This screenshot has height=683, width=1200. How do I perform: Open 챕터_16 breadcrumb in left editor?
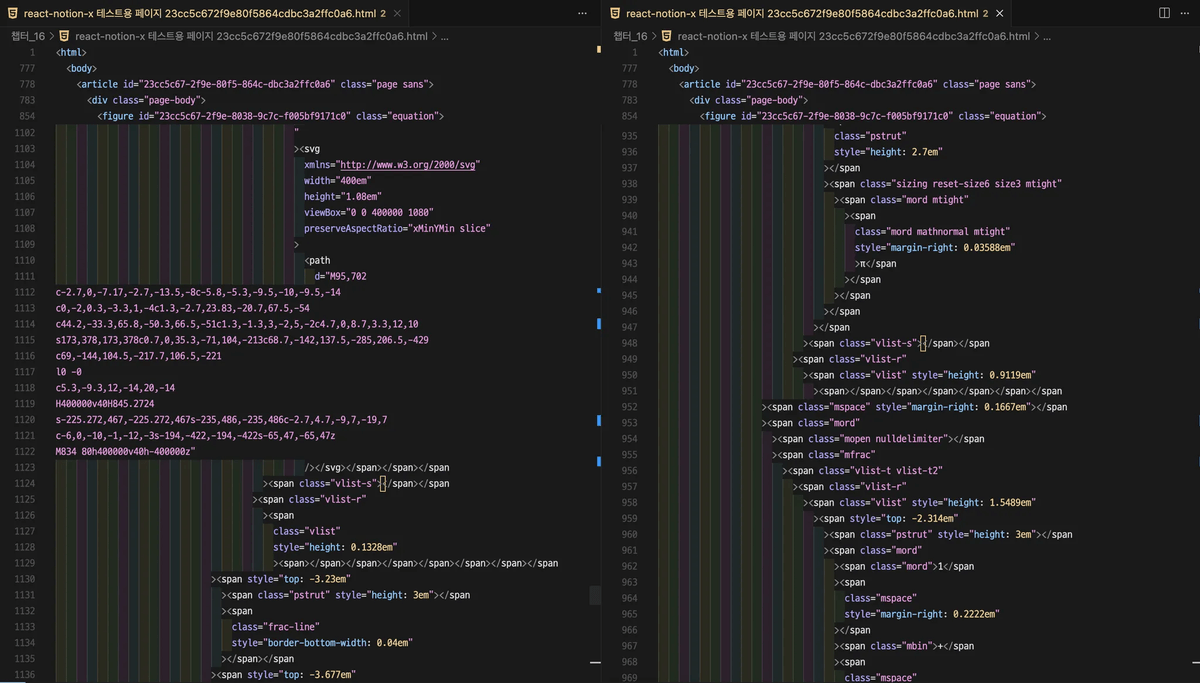[28, 36]
